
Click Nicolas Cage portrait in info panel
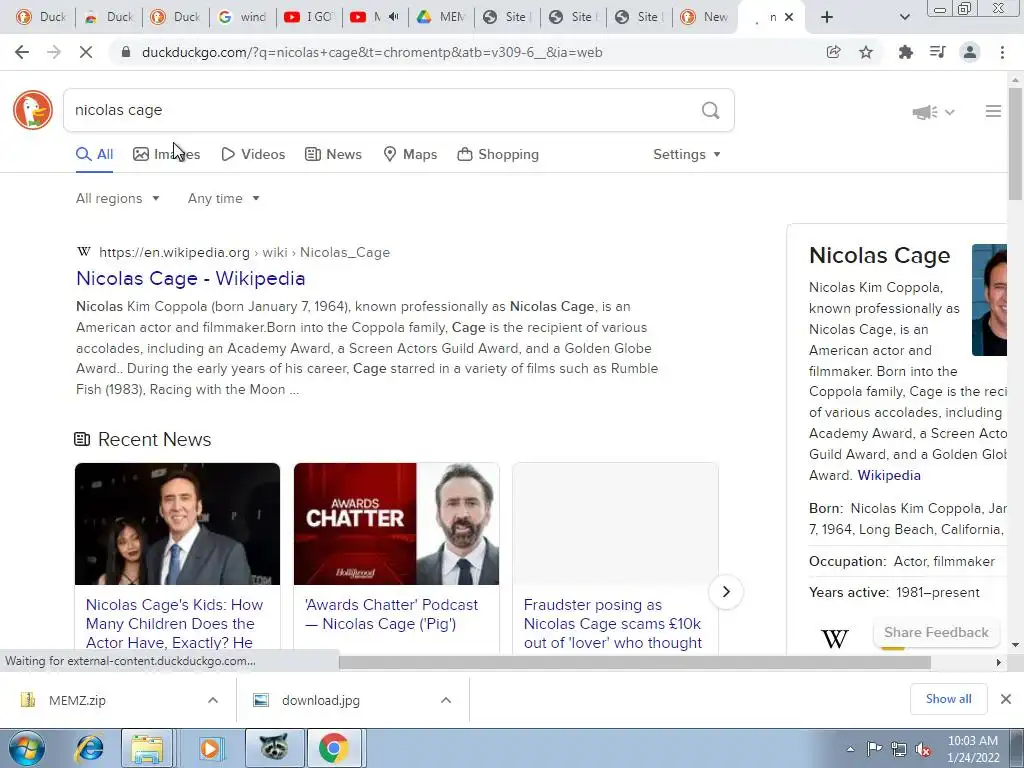point(989,300)
